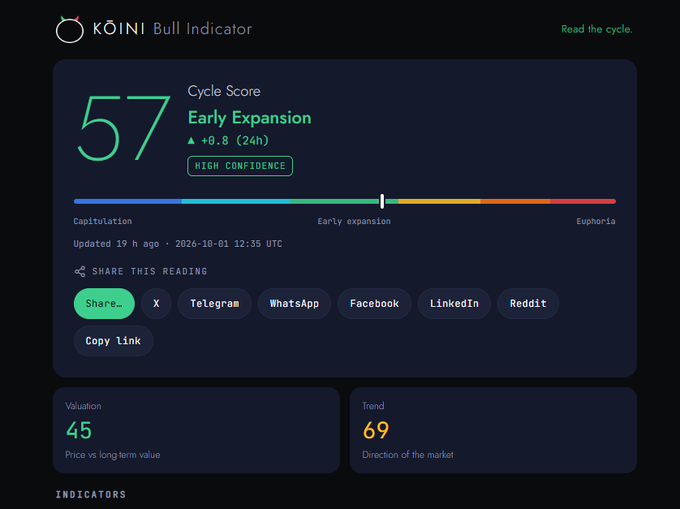Share the reading on X
This screenshot has height=509, width=680.
tap(156, 303)
